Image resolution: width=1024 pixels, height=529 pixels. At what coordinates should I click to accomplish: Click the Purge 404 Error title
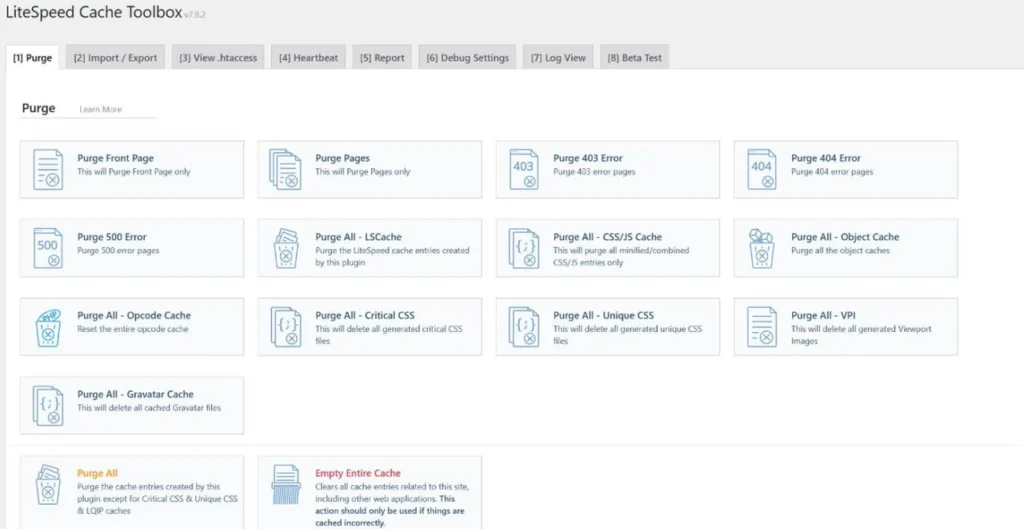pyautogui.click(x=826, y=158)
